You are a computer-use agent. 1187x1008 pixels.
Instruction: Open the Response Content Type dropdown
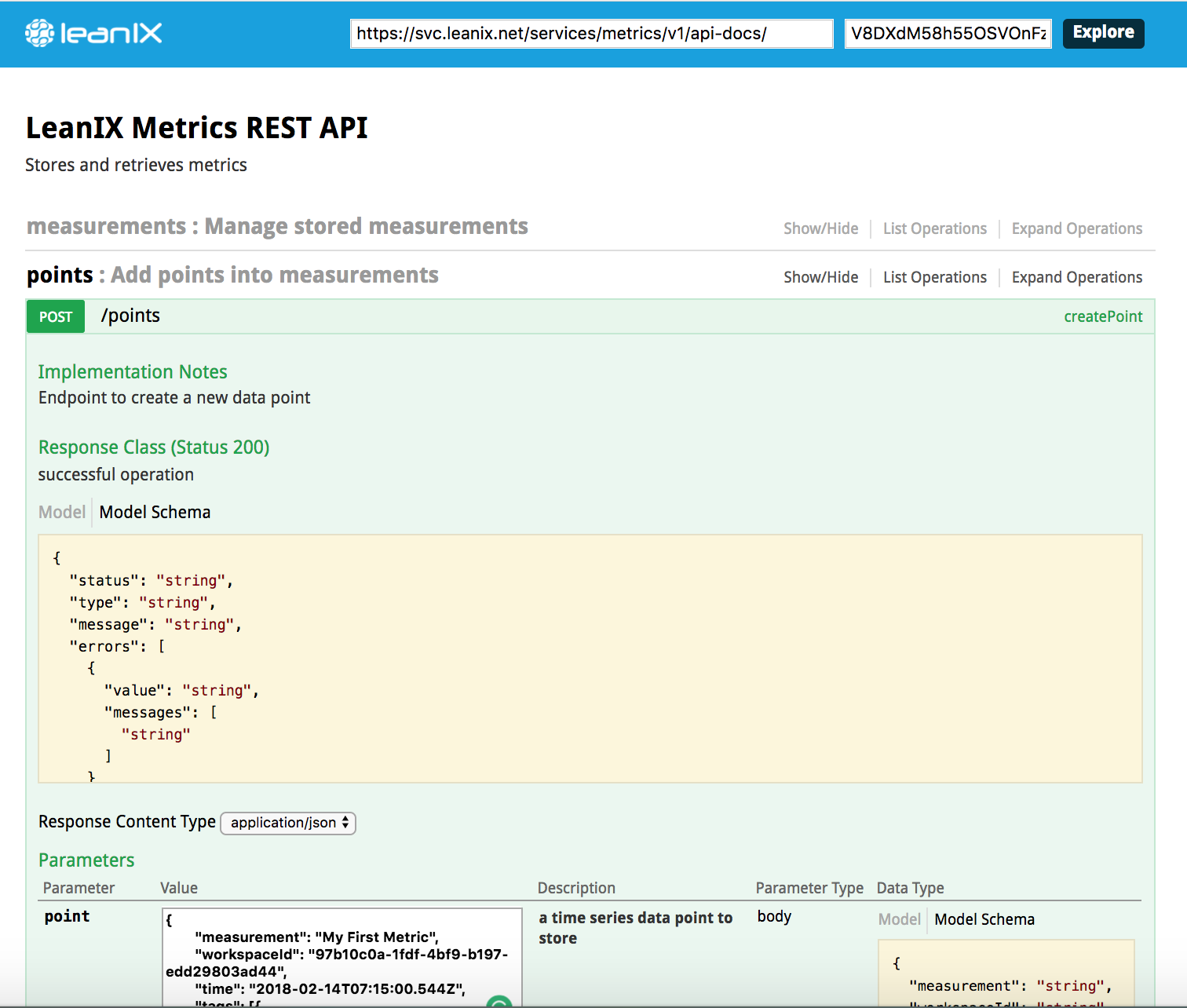point(288,823)
